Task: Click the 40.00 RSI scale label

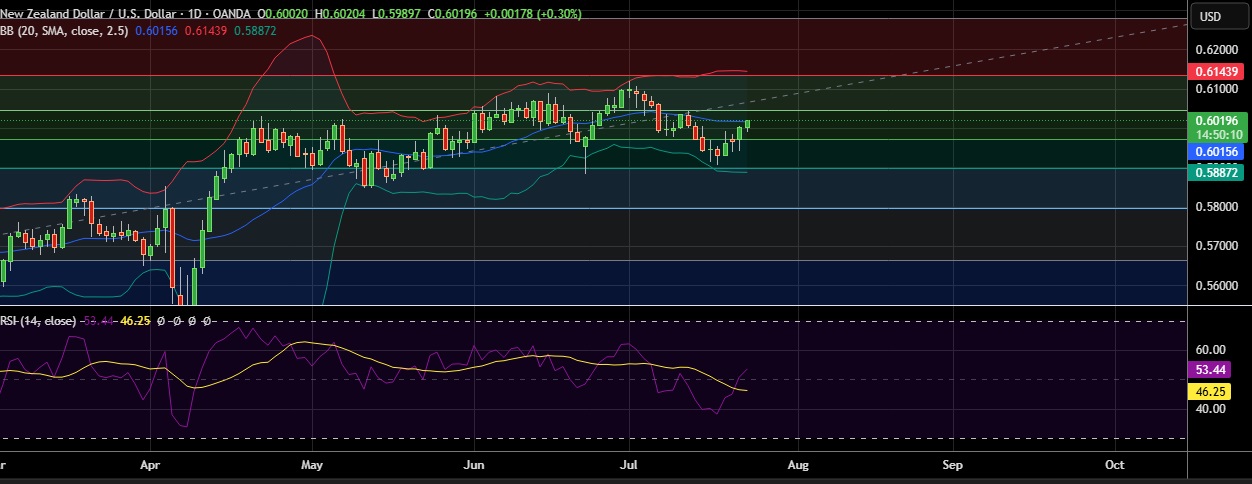Action: pyautogui.click(x=1211, y=408)
